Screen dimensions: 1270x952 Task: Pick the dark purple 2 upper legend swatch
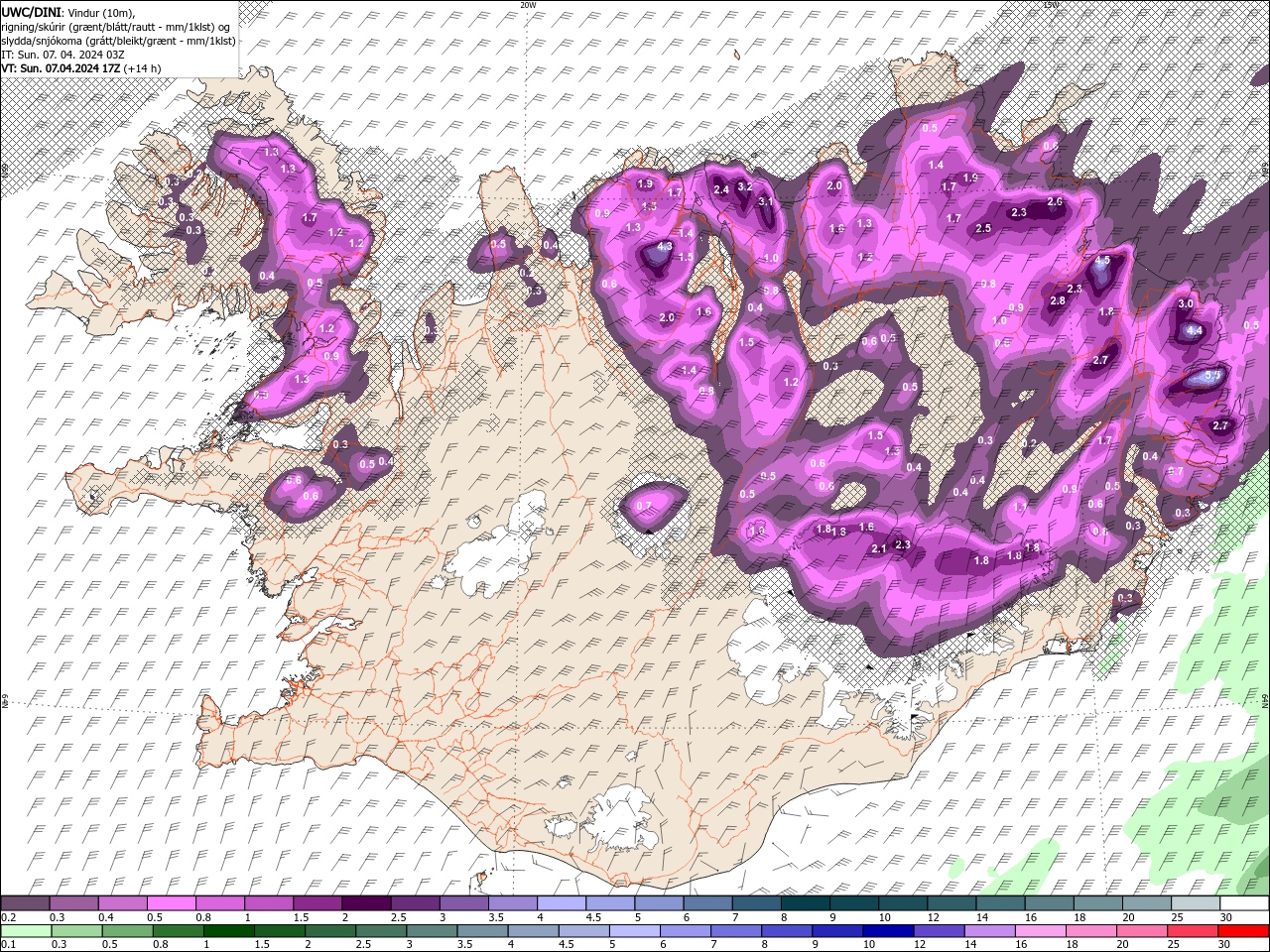366,903
